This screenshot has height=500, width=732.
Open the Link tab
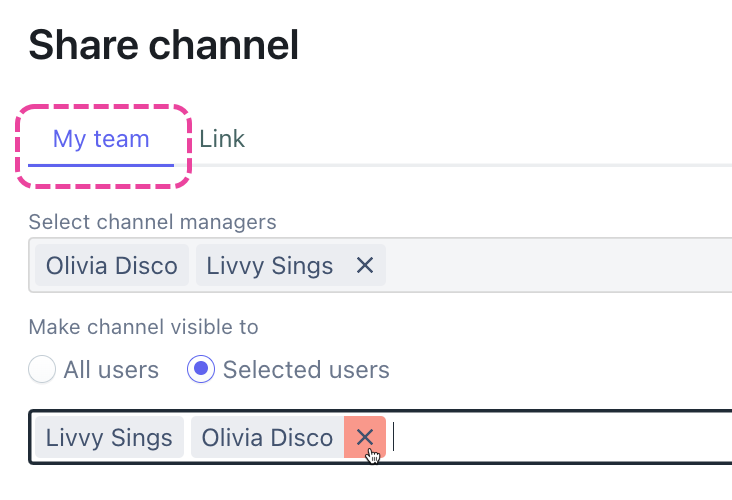(x=222, y=139)
